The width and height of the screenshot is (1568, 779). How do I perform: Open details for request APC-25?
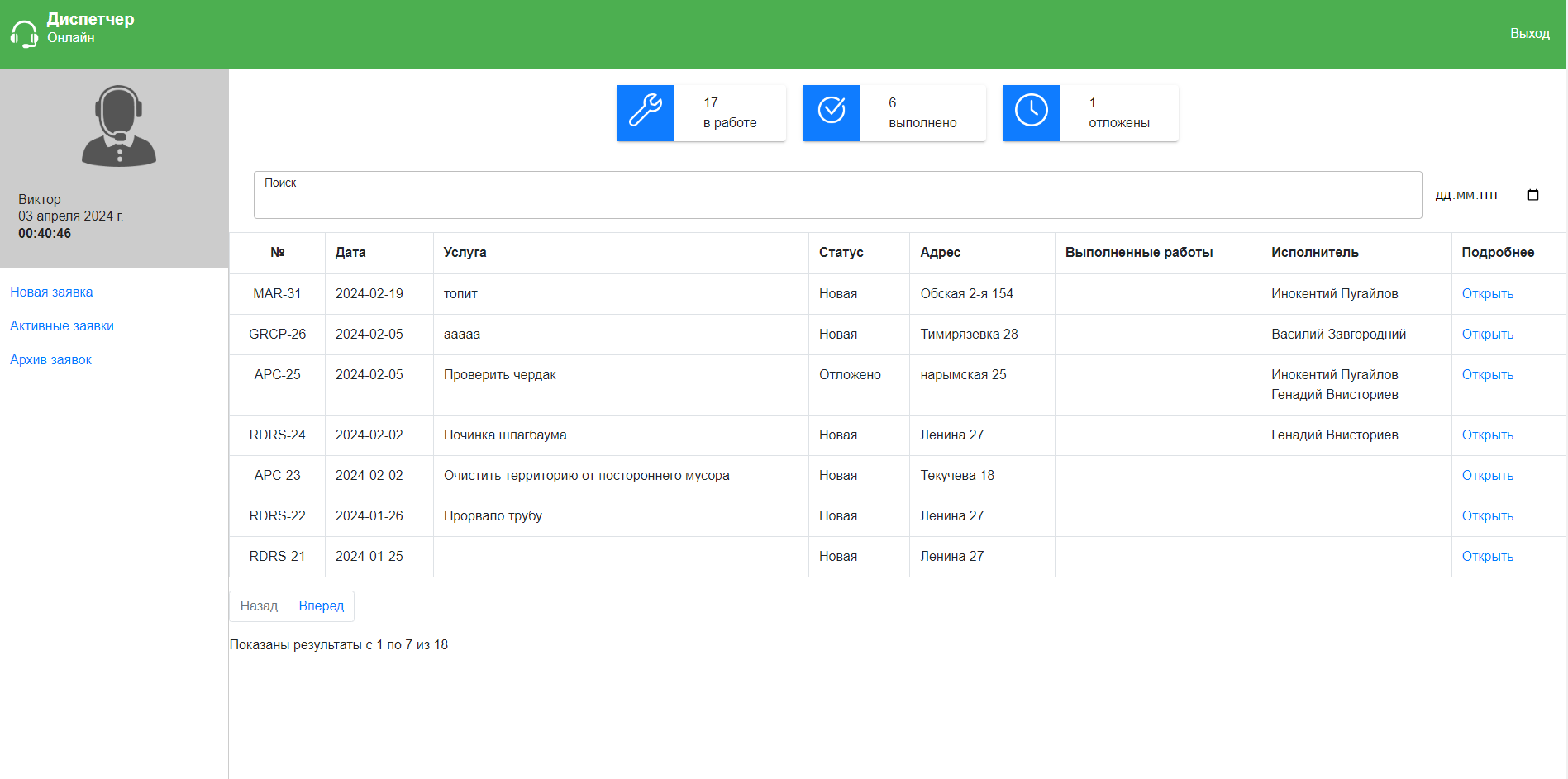tap(1487, 374)
